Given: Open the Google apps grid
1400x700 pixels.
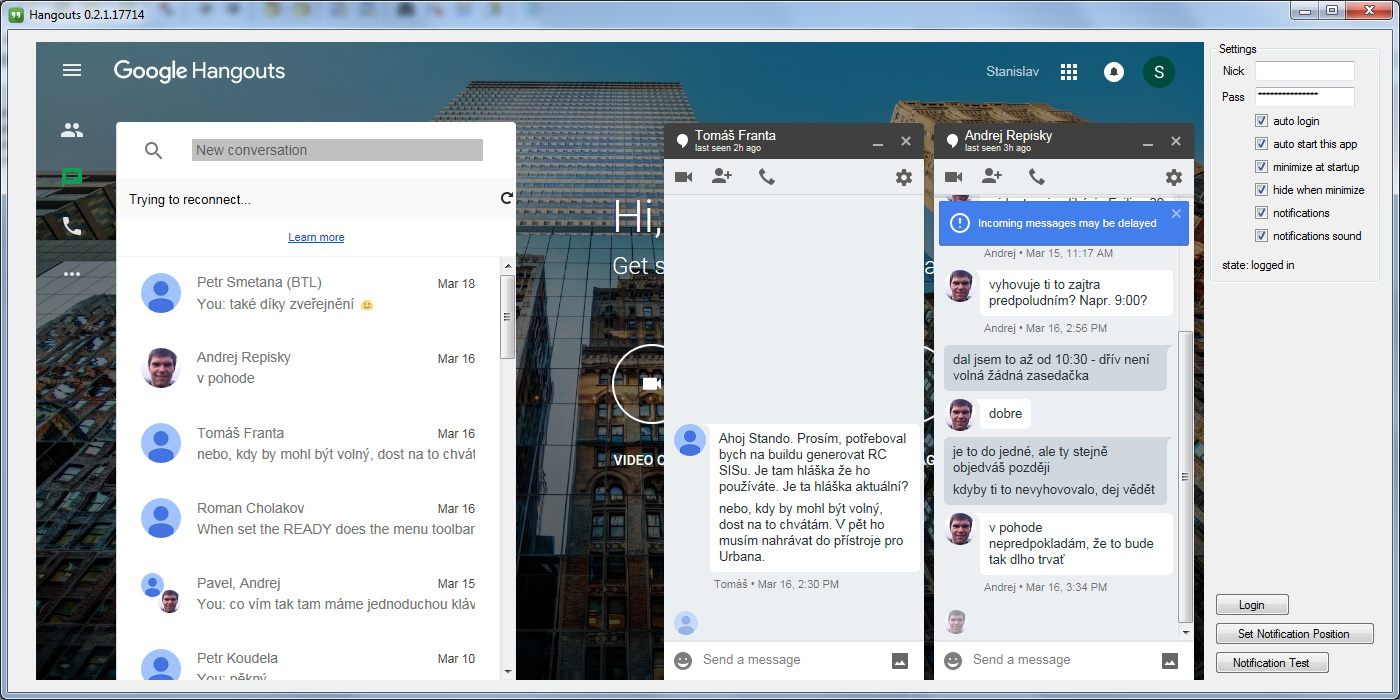Looking at the screenshot, I should [1069, 72].
